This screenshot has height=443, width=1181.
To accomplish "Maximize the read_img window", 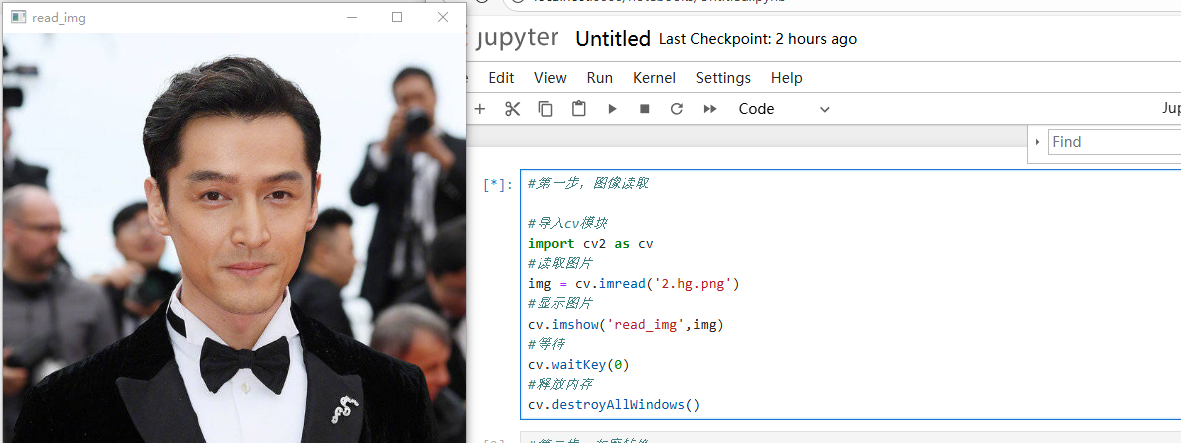I will coord(397,17).
